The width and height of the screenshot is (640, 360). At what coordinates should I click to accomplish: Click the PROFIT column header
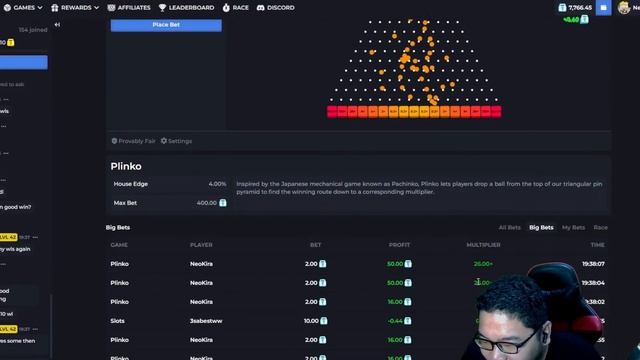coord(399,245)
